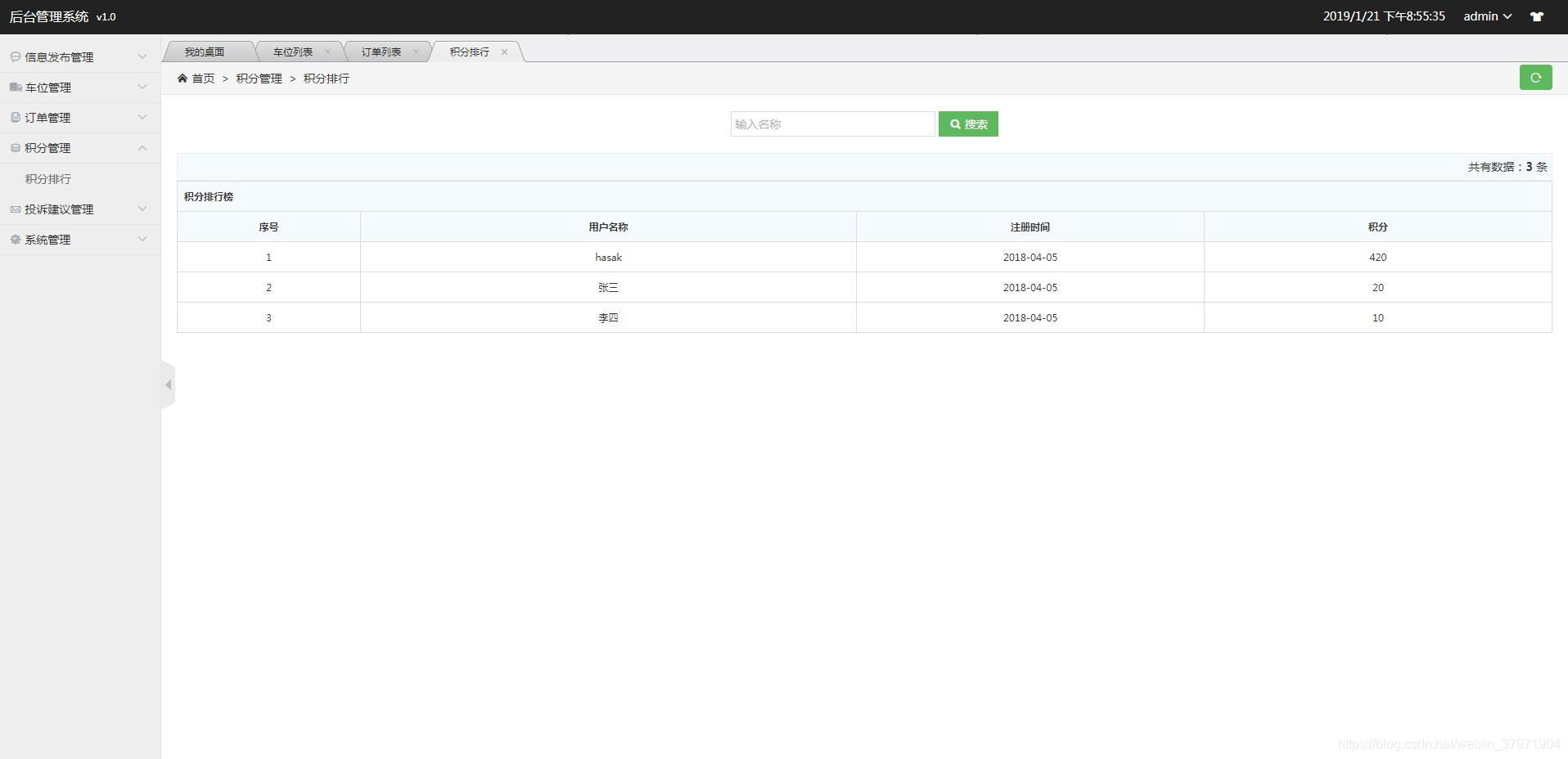Click the 20 points cell

(x=1378, y=287)
